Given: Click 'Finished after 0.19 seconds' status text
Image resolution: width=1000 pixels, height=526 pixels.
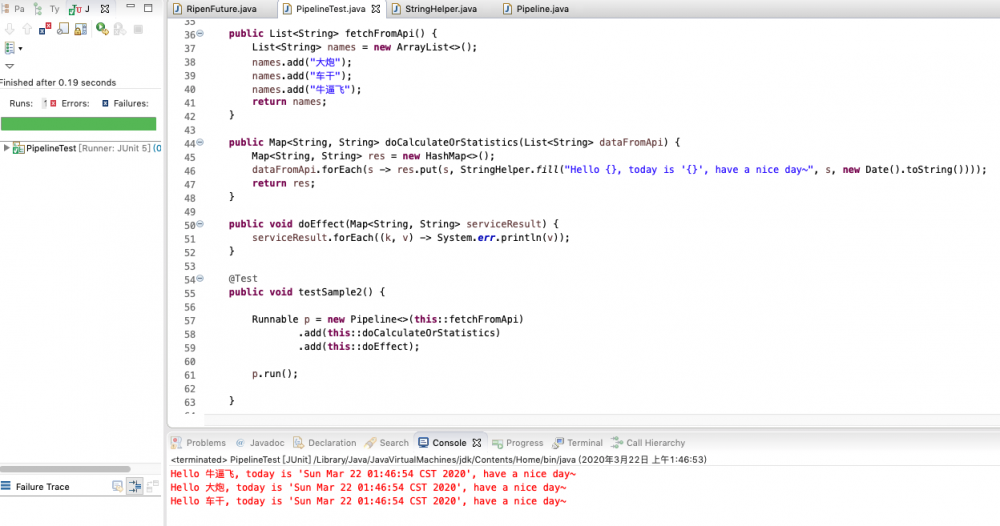Looking at the screenshot, I should [x=58, y=82].
